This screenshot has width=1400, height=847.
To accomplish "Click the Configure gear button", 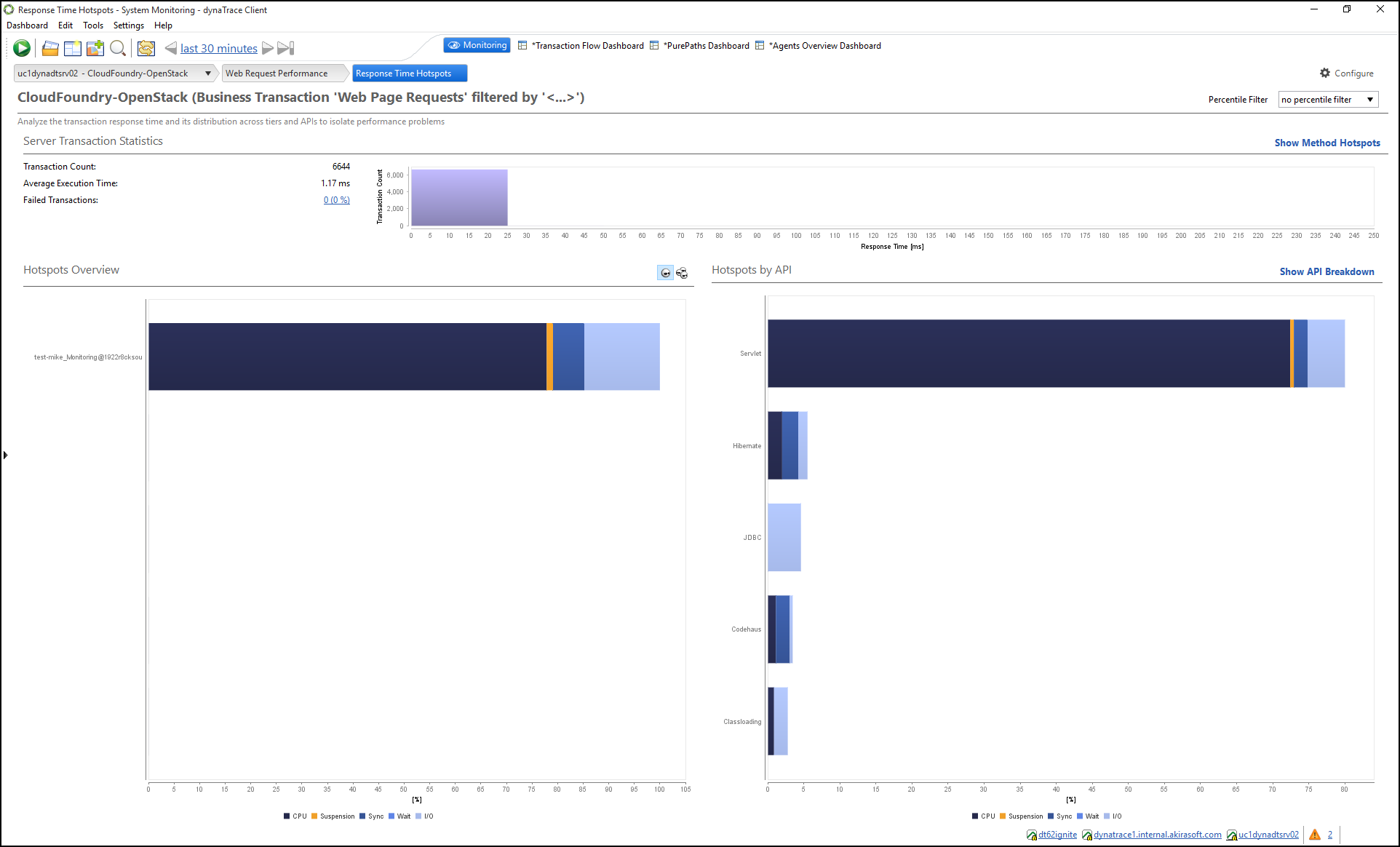I will [x=1346, y=73].
